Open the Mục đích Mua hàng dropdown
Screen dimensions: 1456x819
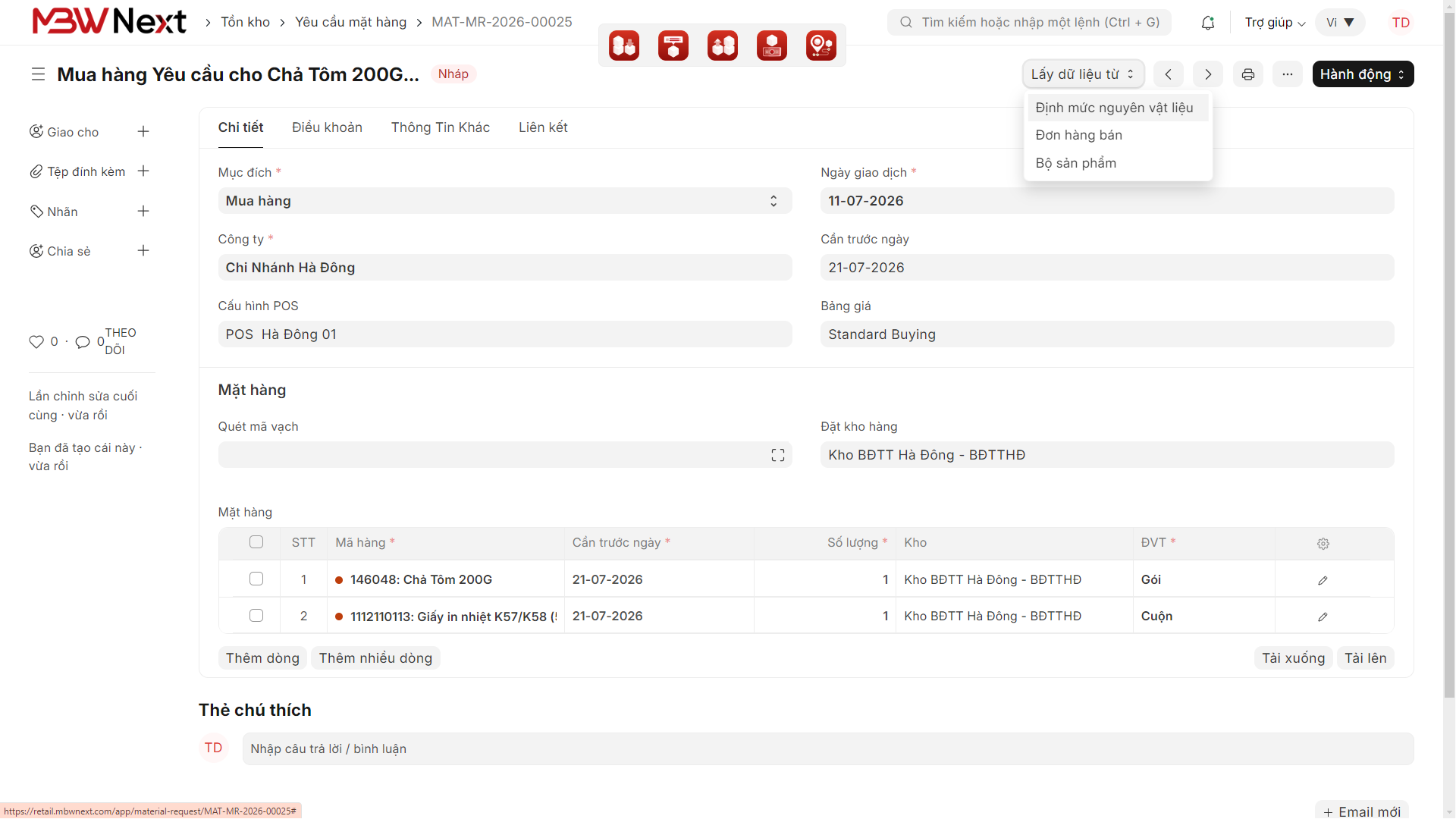tap(505, 201)
